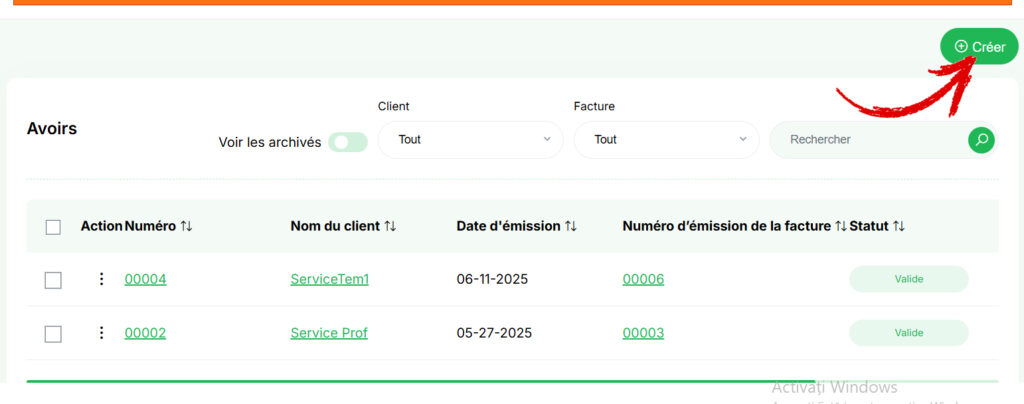Check the select-all header checkbox
1024x404 pixels.
point(53,227)
